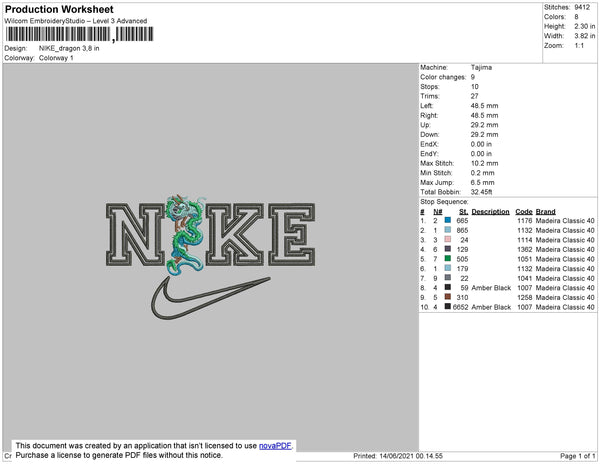Click stitch count 865 in stop row 2

pyautogui.click(x=462, y=230)
